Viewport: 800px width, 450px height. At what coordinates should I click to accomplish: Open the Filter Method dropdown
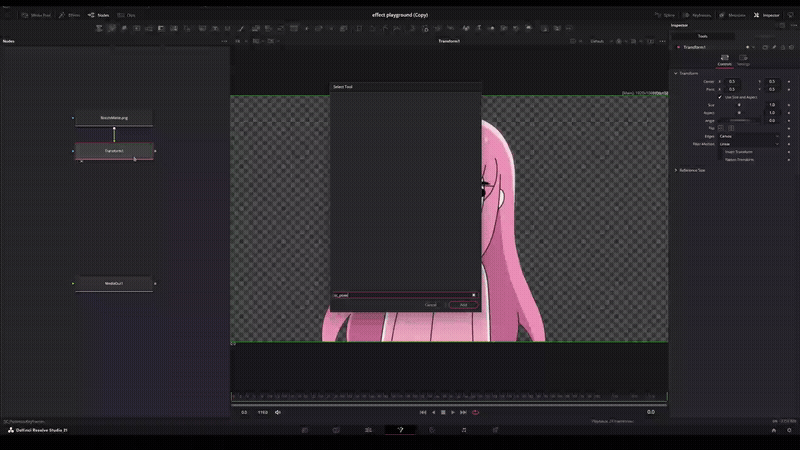point(748,144)
